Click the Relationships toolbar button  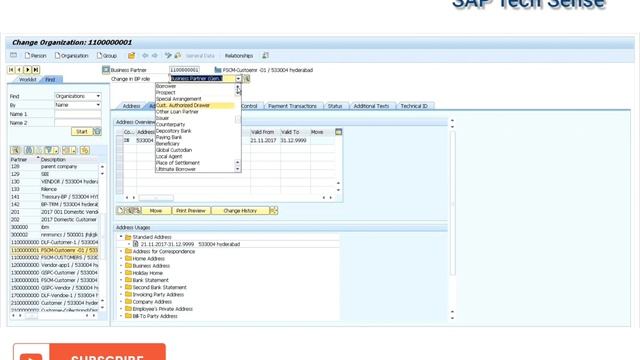tap(239, 56)
